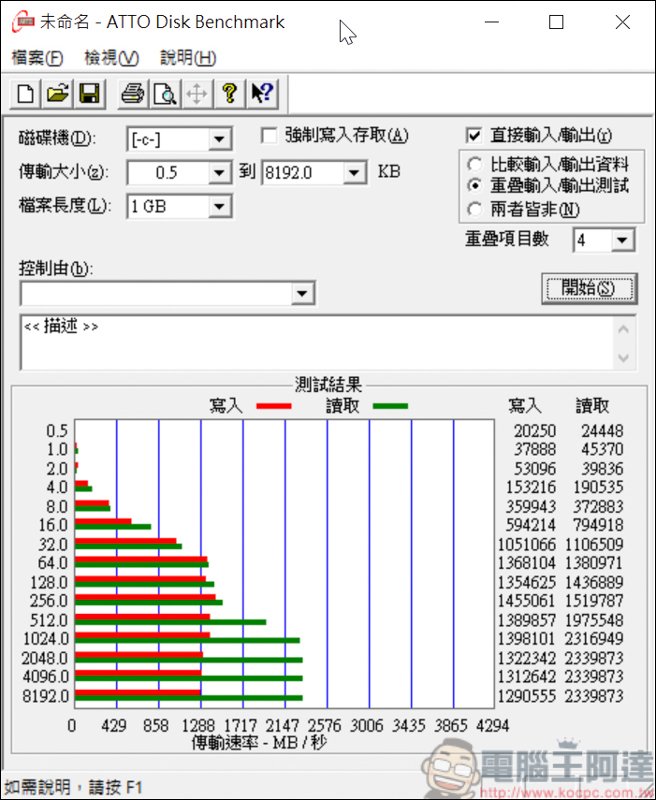Click the 如需說明，請按 F1 status bar text

73,787
